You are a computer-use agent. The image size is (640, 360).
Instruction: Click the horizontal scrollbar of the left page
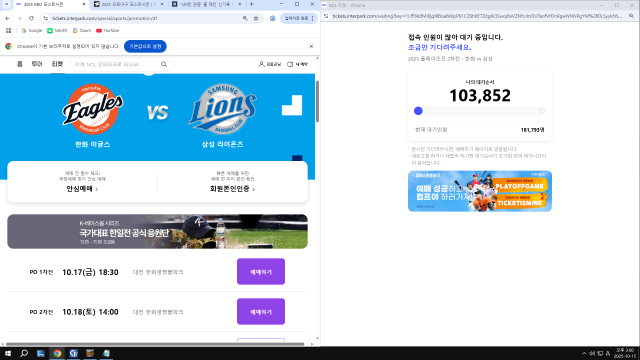point(155,344)
